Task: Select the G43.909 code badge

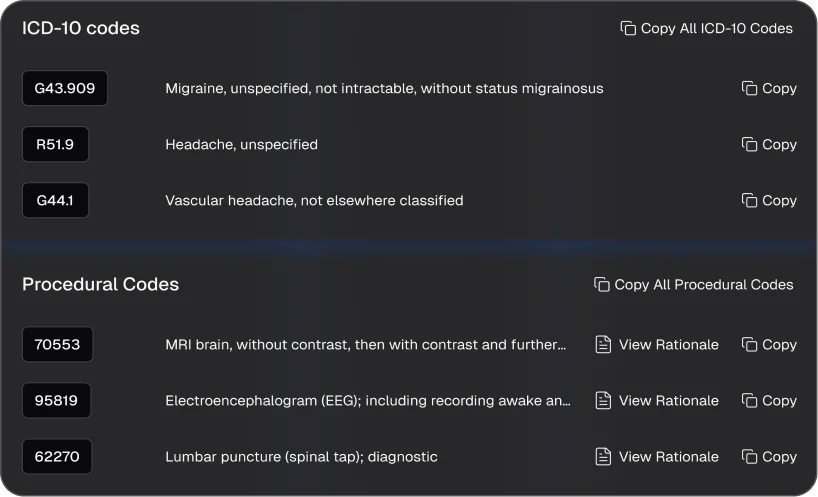Action: pyautogui.click(x=65, y=88)
